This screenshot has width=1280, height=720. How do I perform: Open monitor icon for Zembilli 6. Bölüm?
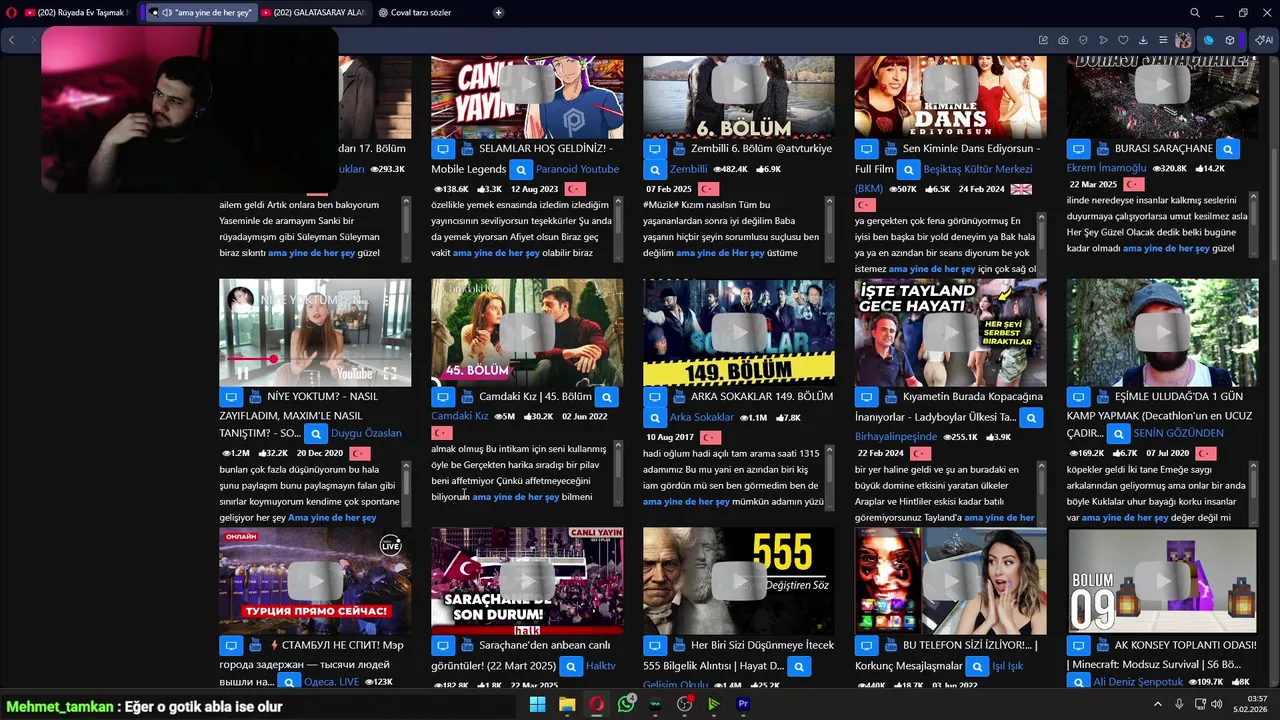[654, 149]
